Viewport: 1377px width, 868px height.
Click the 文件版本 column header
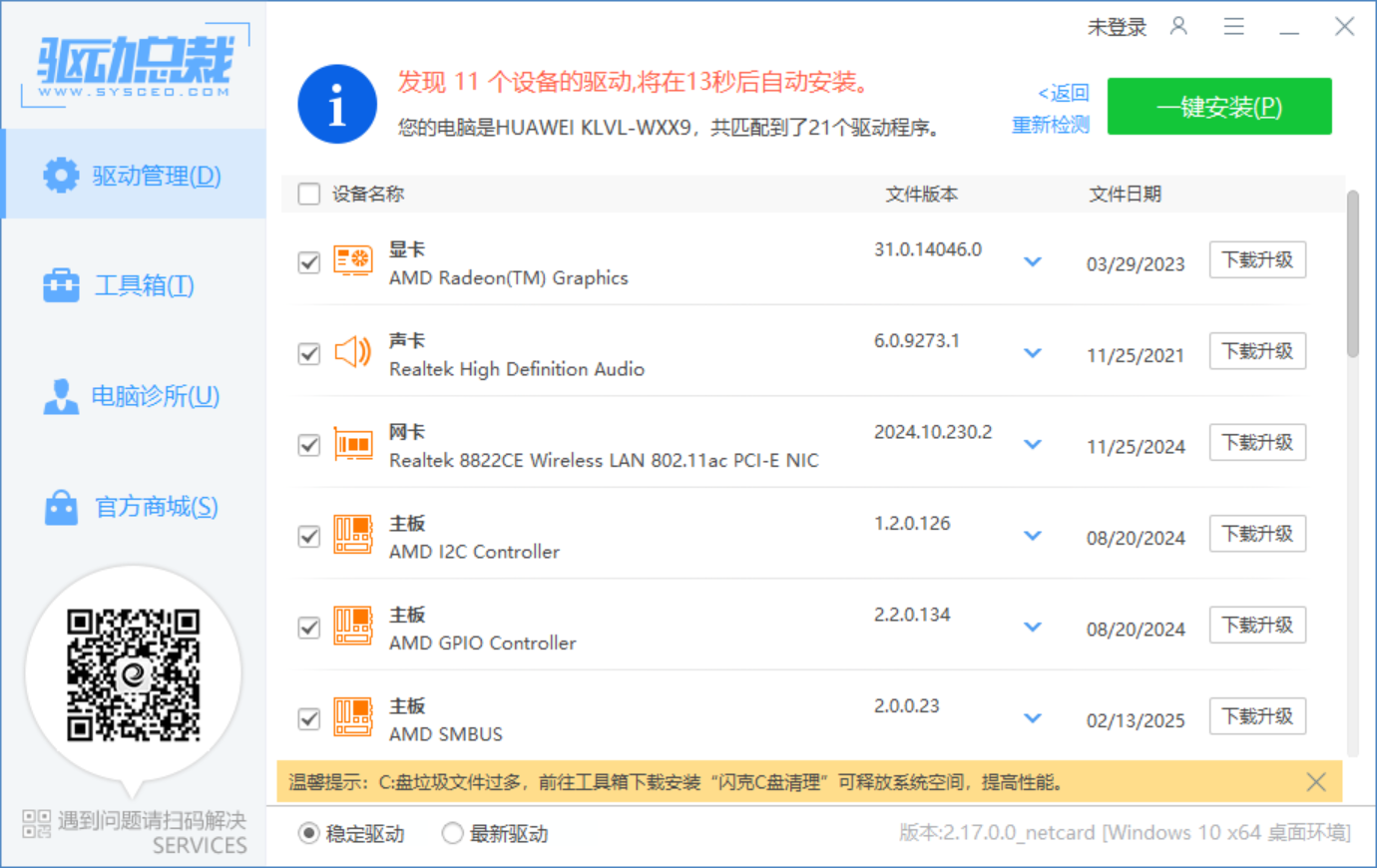922,194
